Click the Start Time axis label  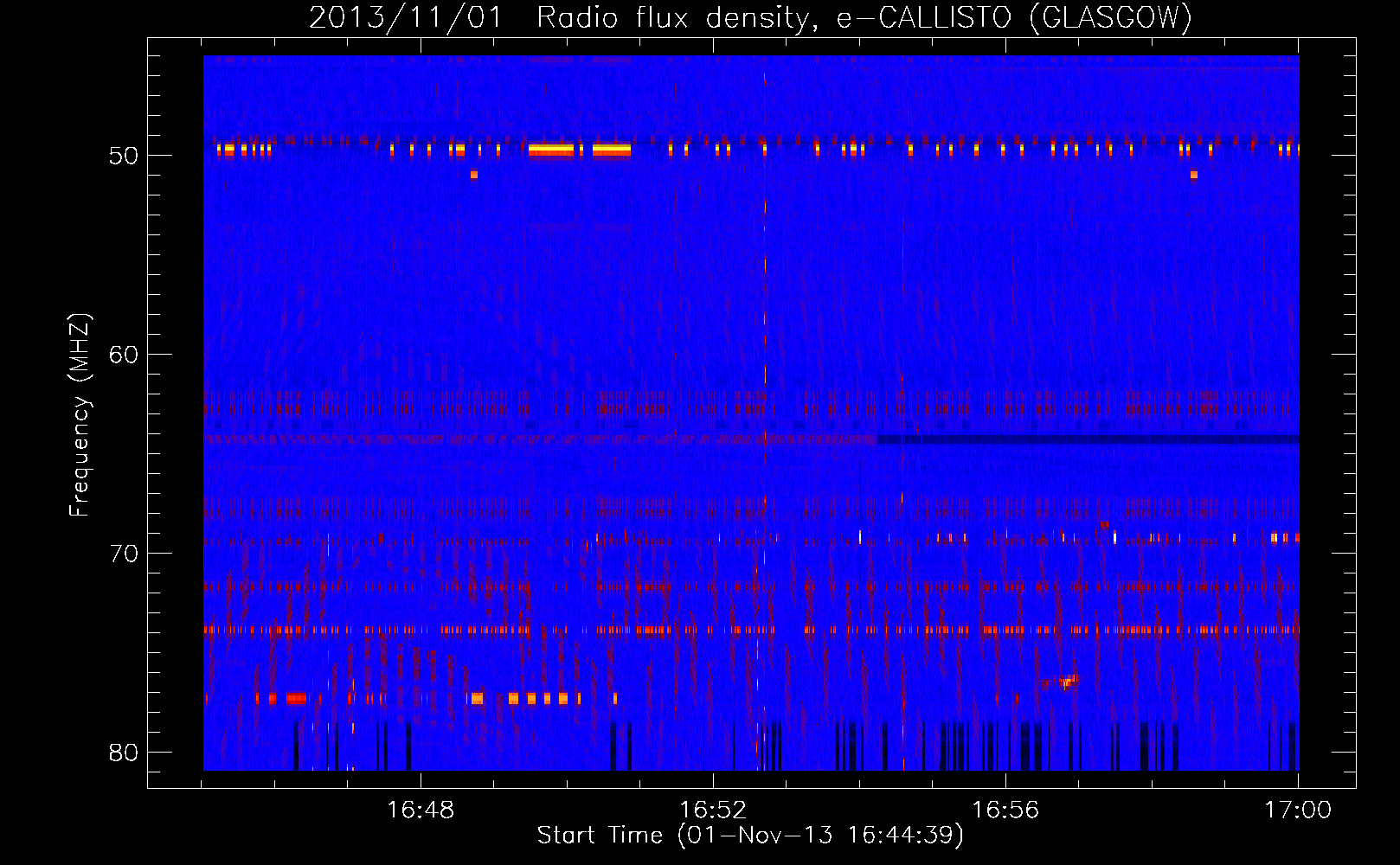pyautogui.click(x=750, y=836)
